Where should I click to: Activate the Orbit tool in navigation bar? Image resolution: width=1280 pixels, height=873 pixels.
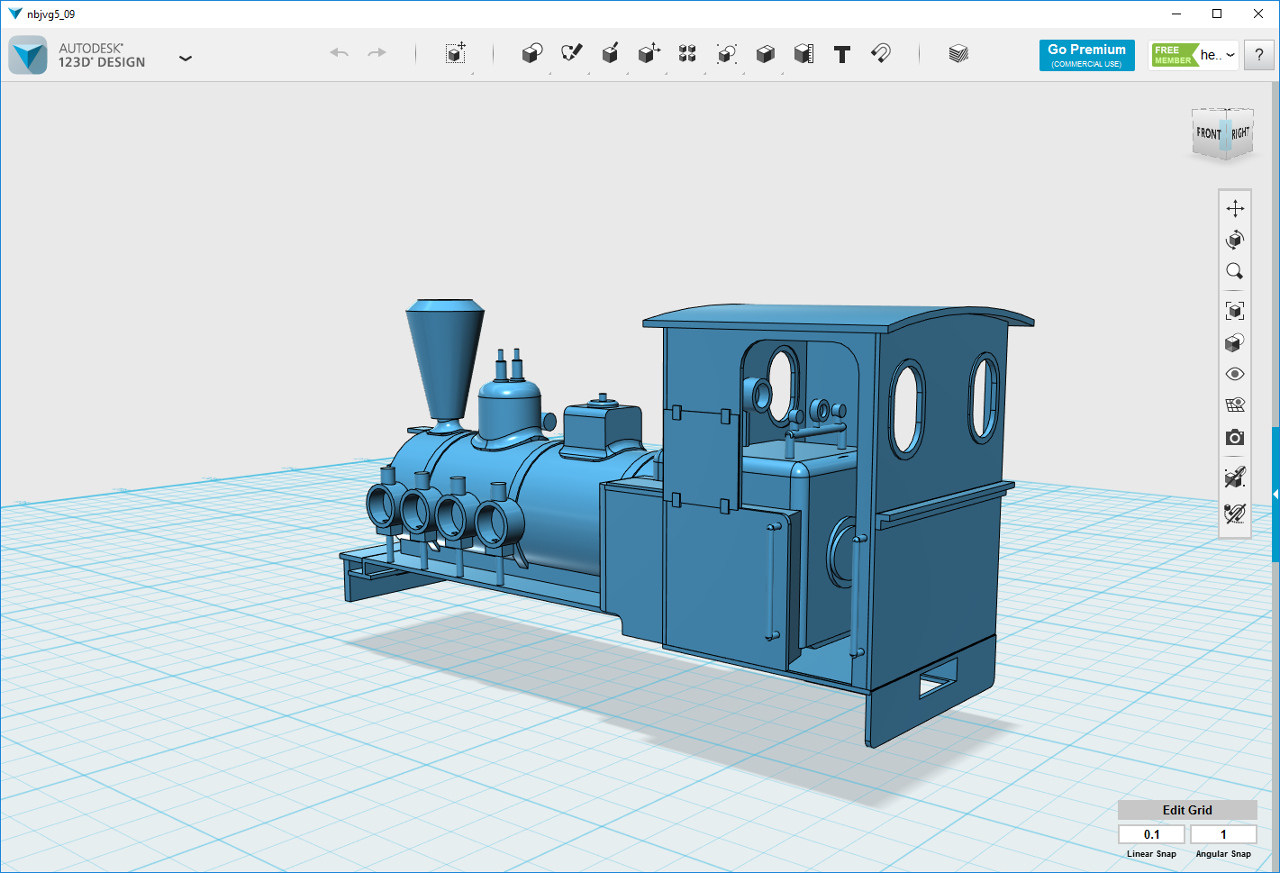click(x=1235, y=239)
